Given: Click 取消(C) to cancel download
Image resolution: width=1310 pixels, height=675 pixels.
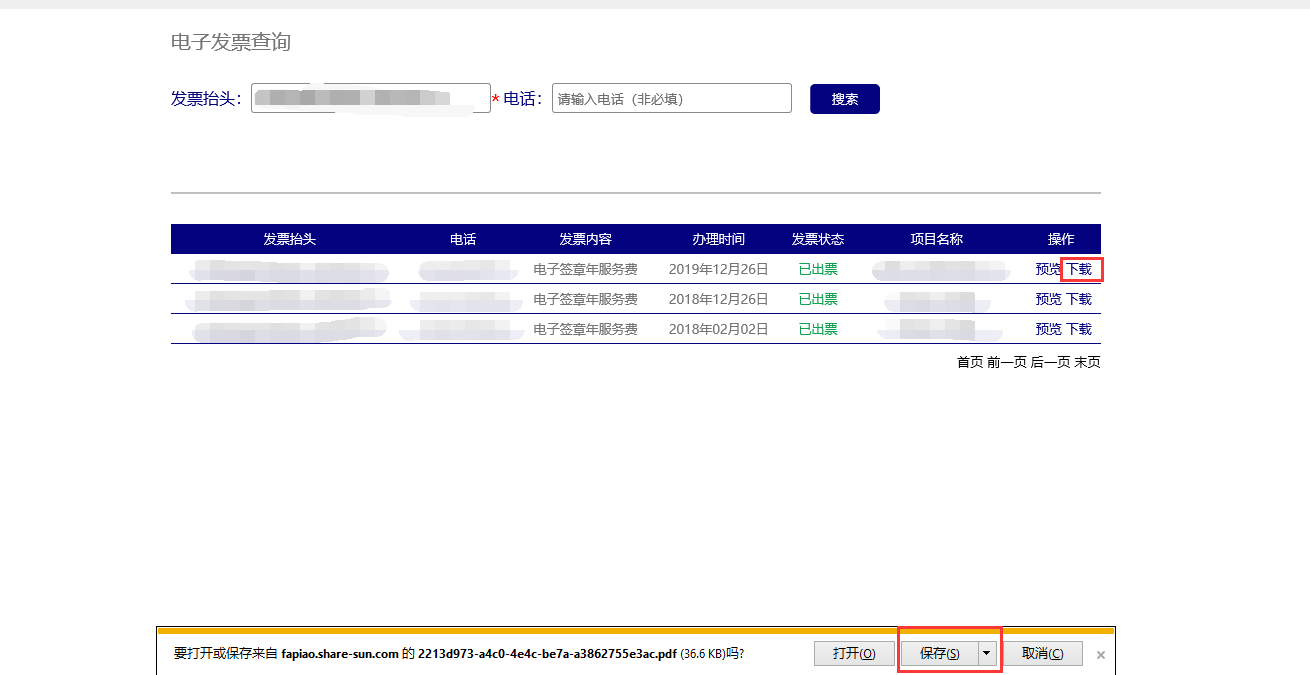Looking at the screenshot, I should [x=1042, y=654].
